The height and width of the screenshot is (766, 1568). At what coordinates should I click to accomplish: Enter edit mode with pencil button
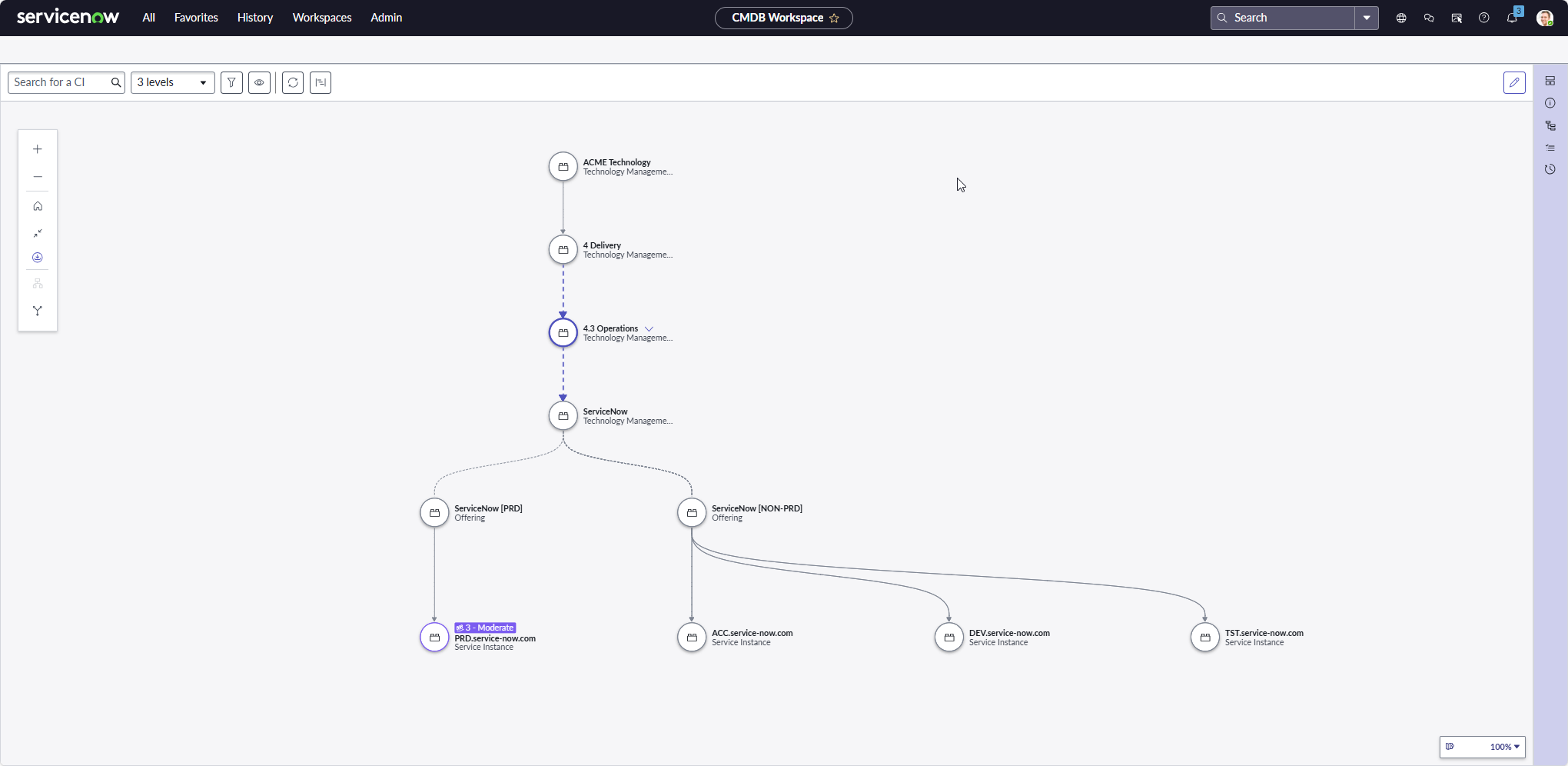[x=1514, y=82]
